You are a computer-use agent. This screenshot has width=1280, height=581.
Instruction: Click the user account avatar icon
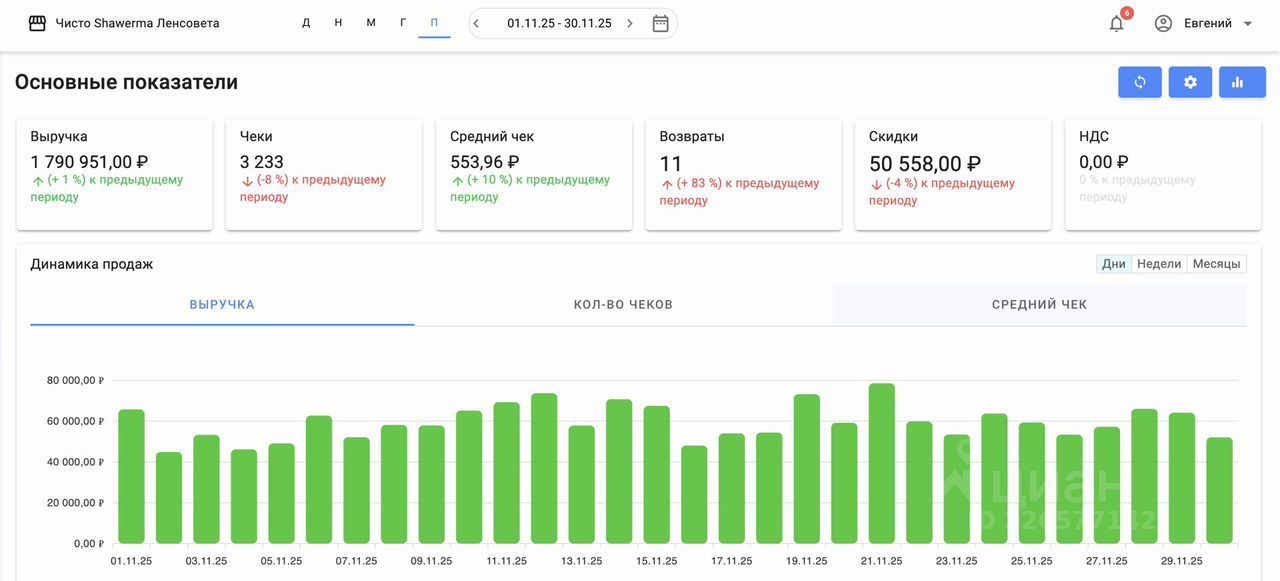pos(1163,23)
